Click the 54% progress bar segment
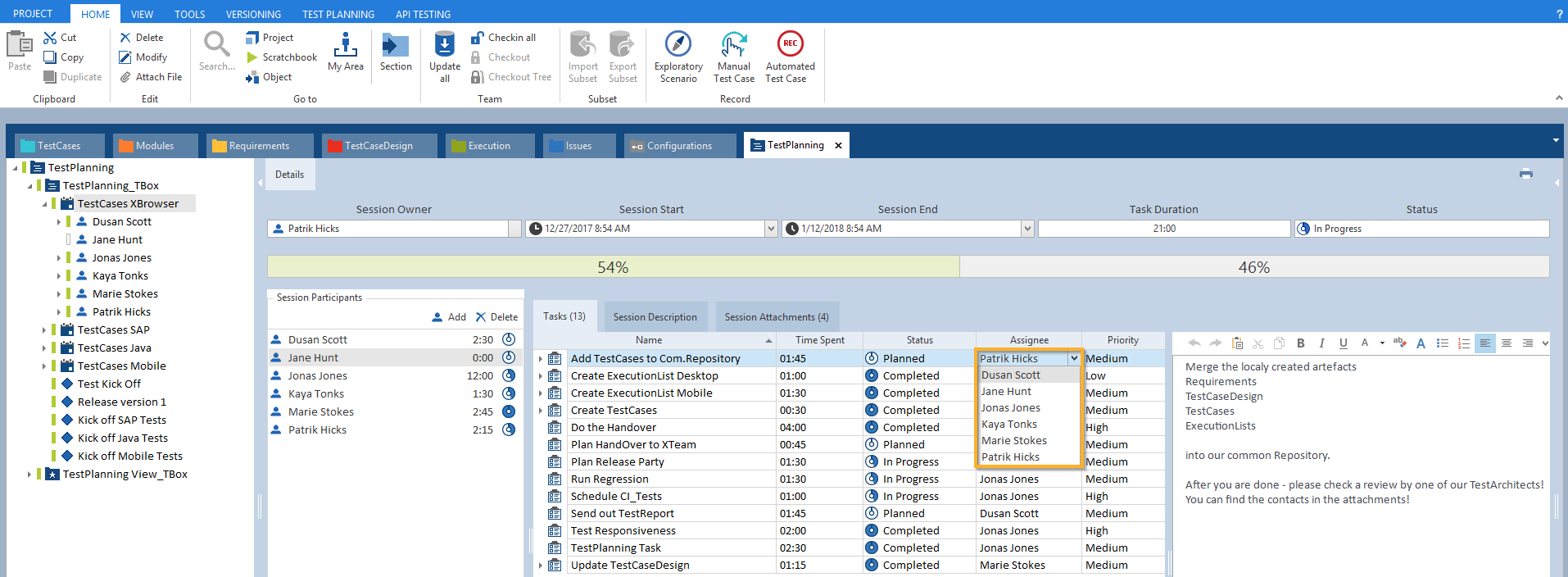Image resolution: width=1568 pixels, height=577 pixels. (x=613, y=267)
